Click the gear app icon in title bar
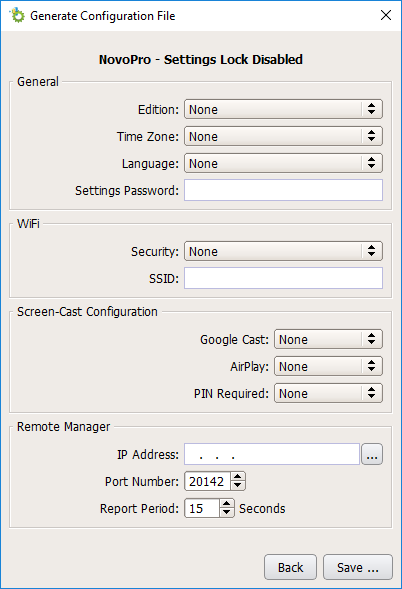Image resolution: width=402 pixels, height=589 pixels. tap(17, 15)
